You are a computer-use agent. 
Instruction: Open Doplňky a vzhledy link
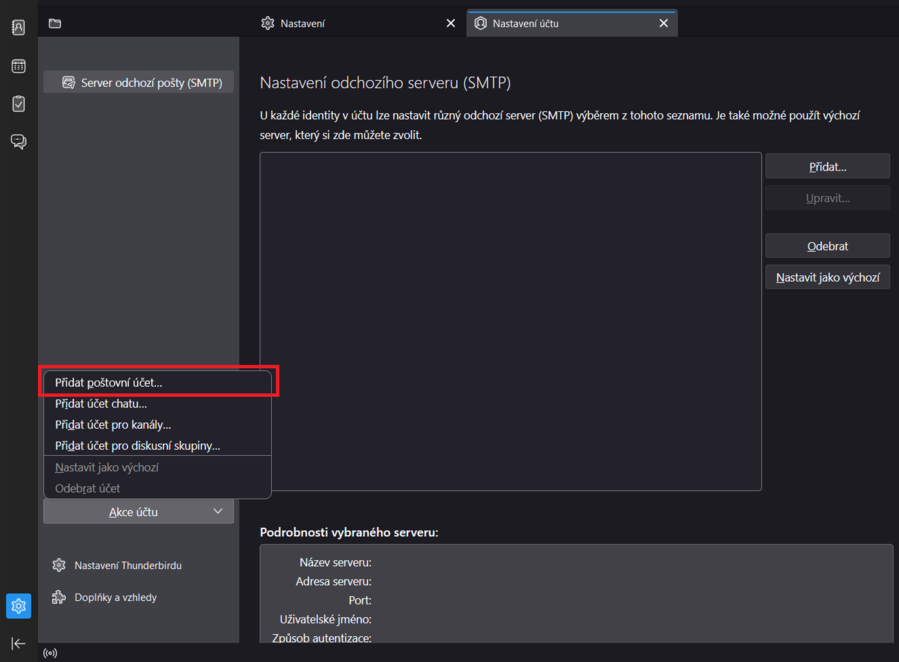(x=115, y=598)
